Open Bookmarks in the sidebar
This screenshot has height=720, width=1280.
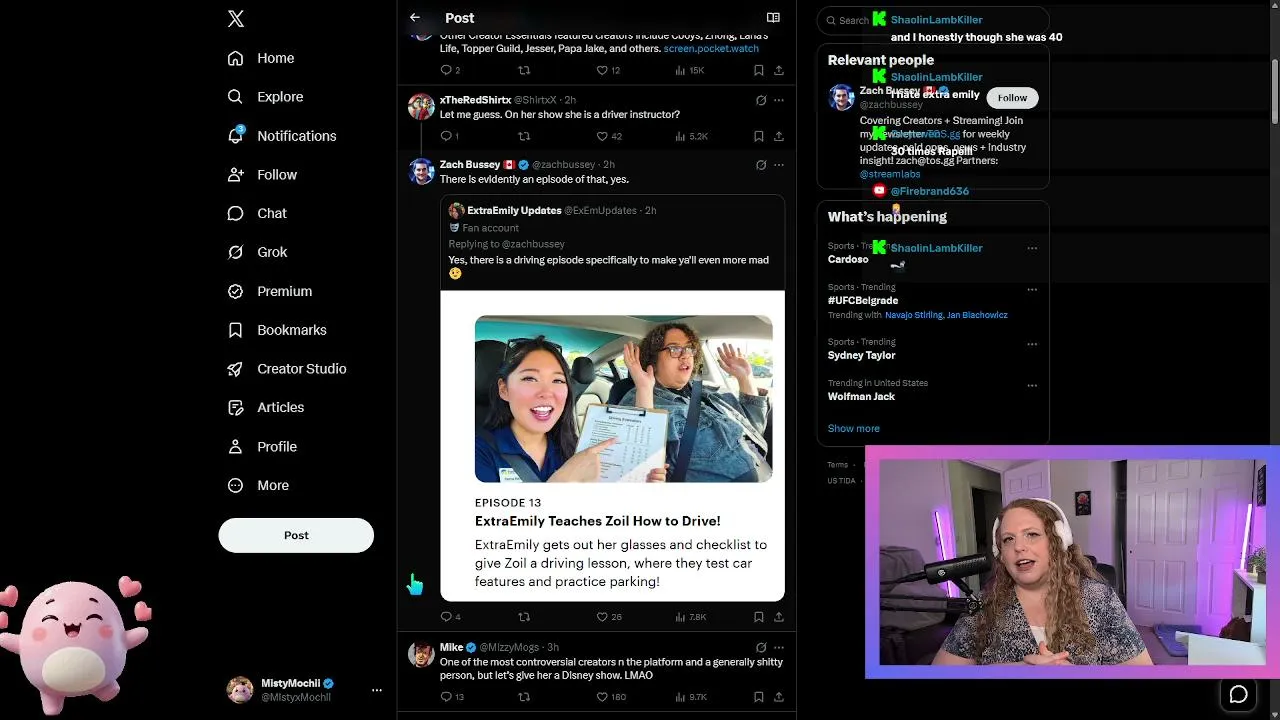coord(277,330)
